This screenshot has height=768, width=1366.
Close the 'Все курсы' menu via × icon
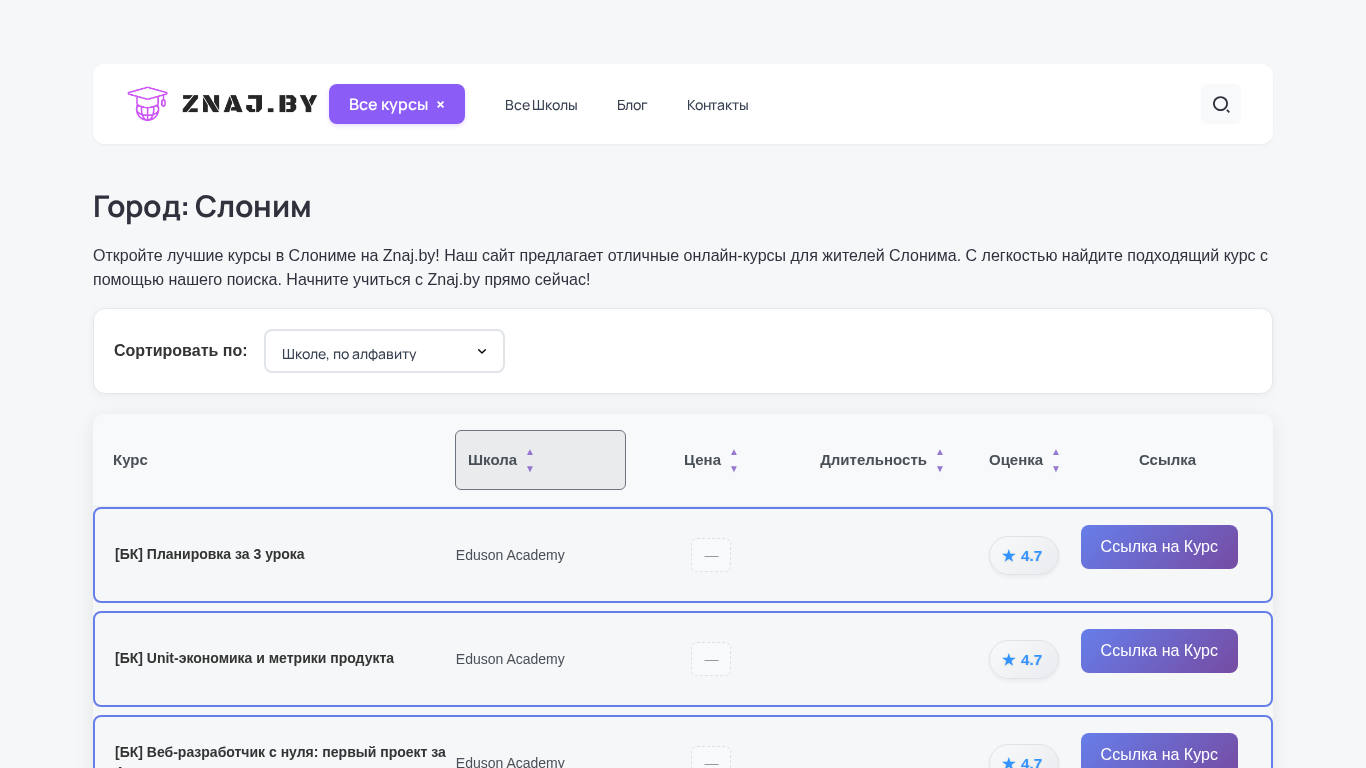[x=440, y=104]
